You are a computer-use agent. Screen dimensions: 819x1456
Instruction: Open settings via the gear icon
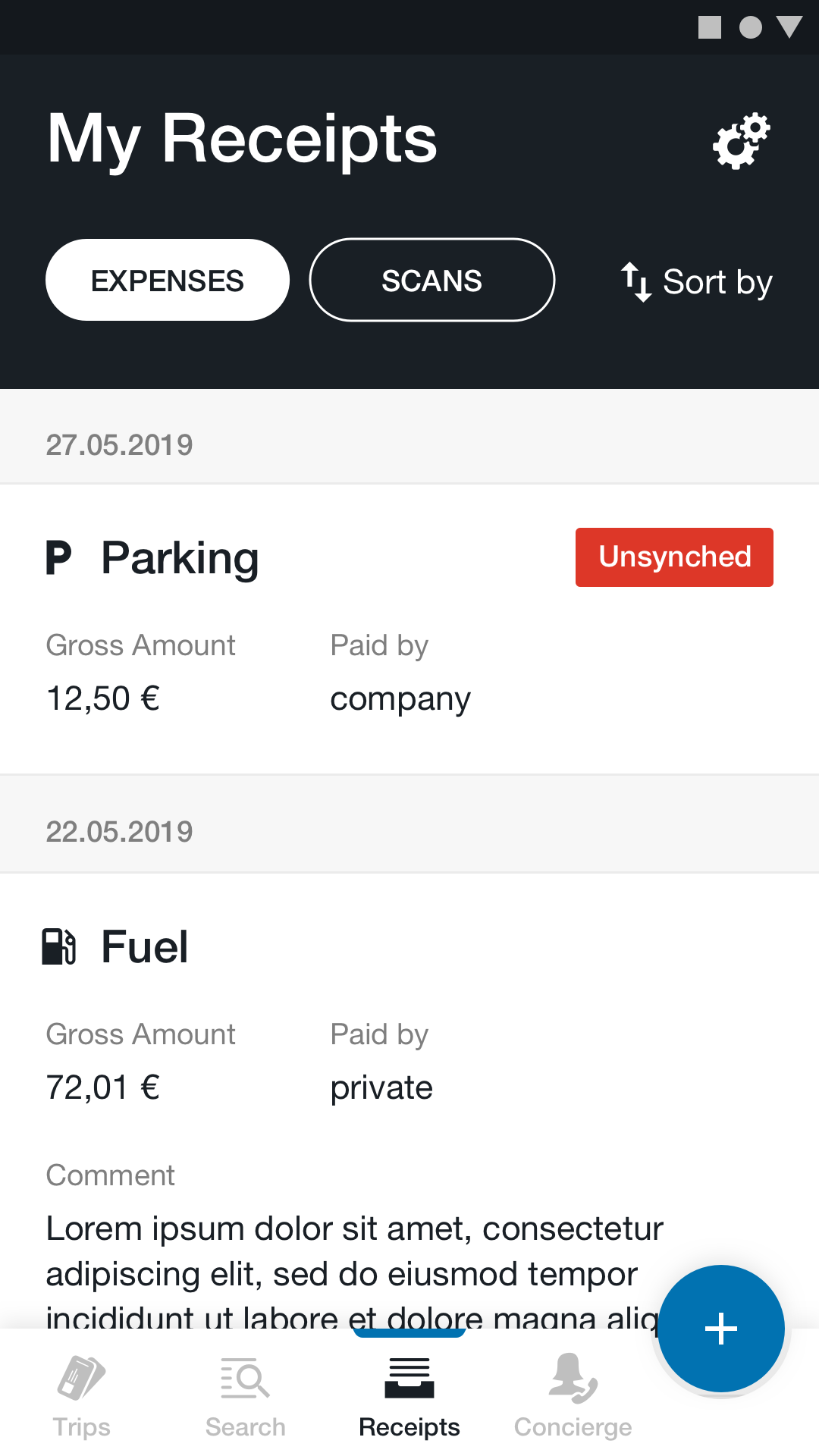point(741,141)
